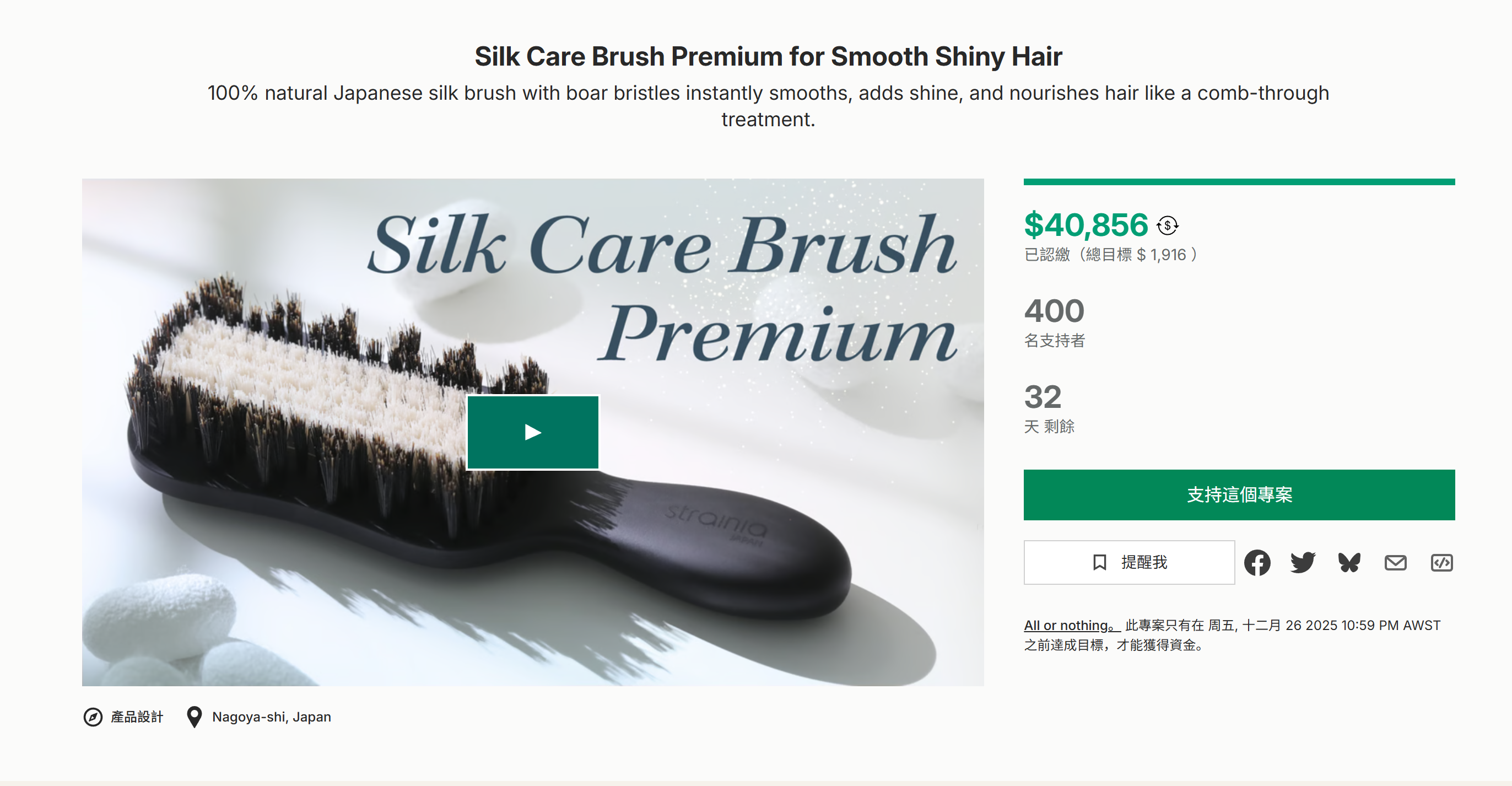Share the project via Bluesky butterfly icon
Viewport: 1512px width, 786px height.
point(1348,562)
